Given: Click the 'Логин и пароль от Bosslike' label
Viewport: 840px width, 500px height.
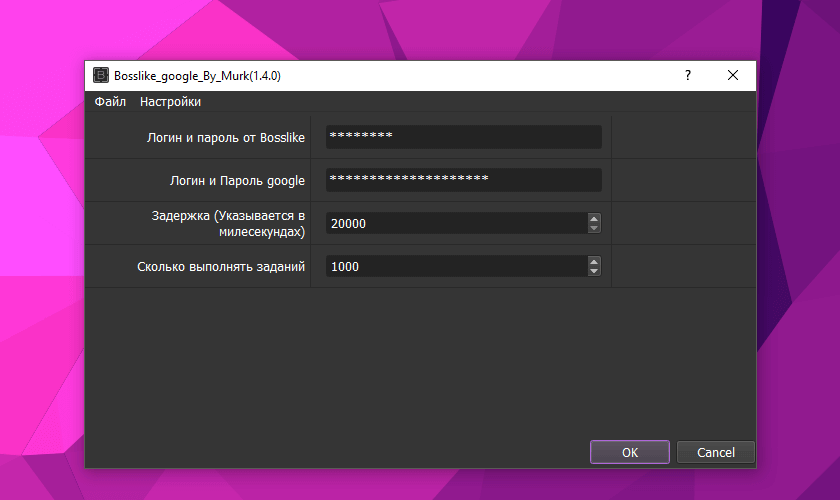Looking at the screenshot, I should coord(226,138).
